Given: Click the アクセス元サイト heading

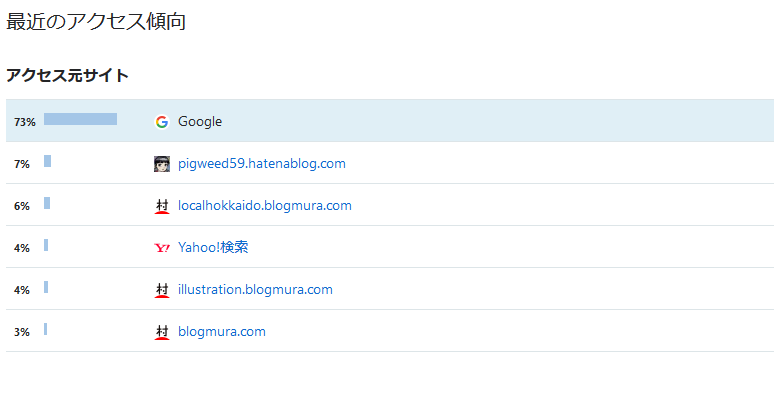Looking at the screenshot, I should [x=67, y=75].
